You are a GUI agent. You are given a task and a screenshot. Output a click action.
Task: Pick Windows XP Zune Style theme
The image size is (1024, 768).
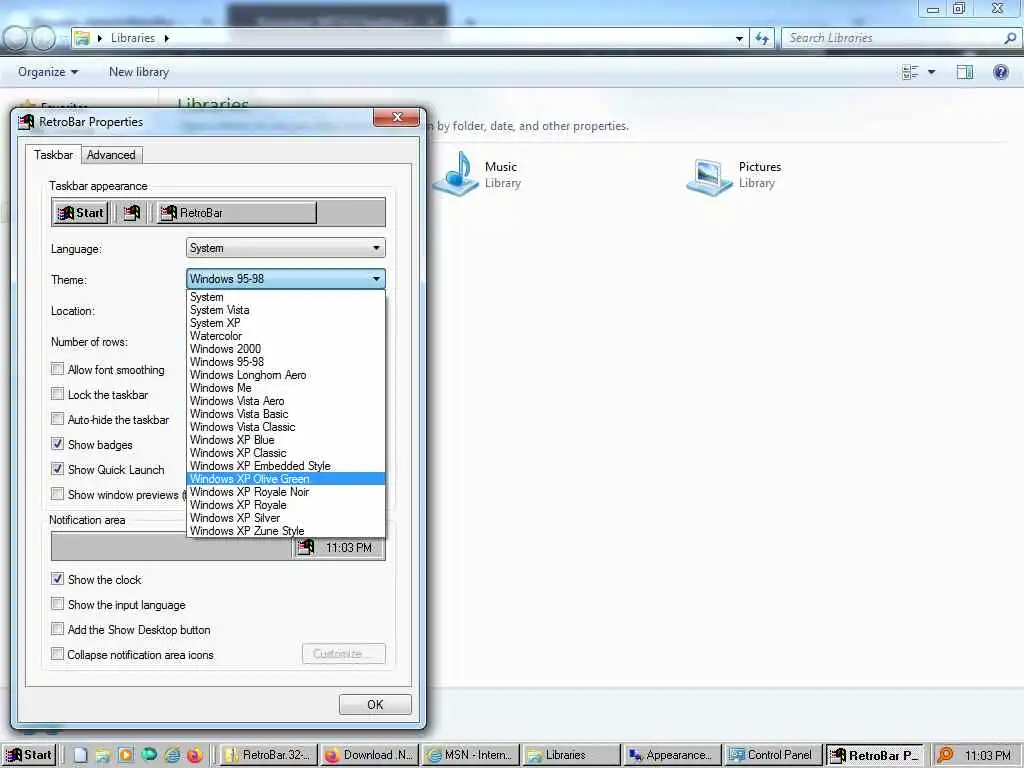(285, 531)
